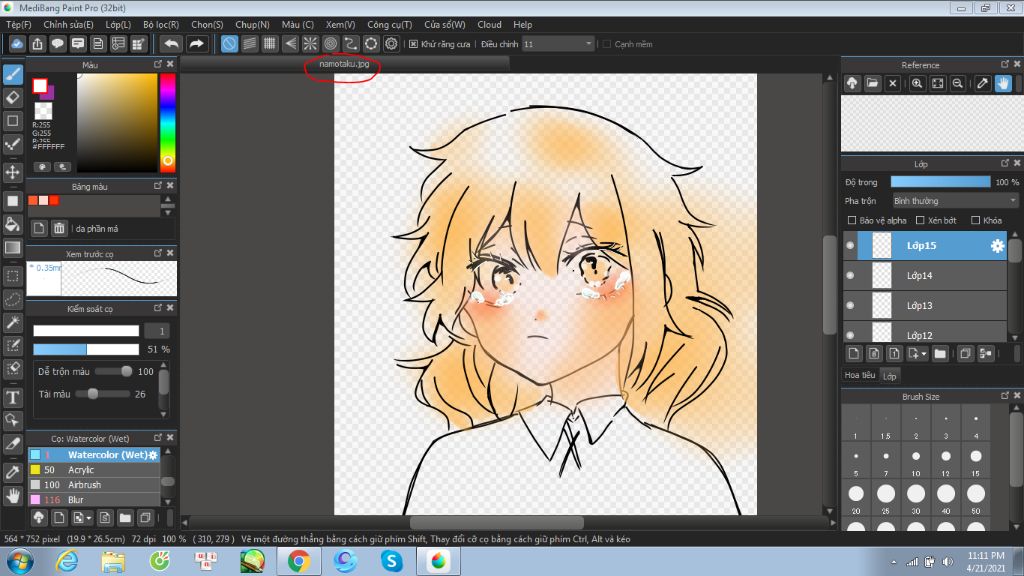Undock the Brush Size panel
The width and height of the screenshot is (1024, 576).
1005,396
